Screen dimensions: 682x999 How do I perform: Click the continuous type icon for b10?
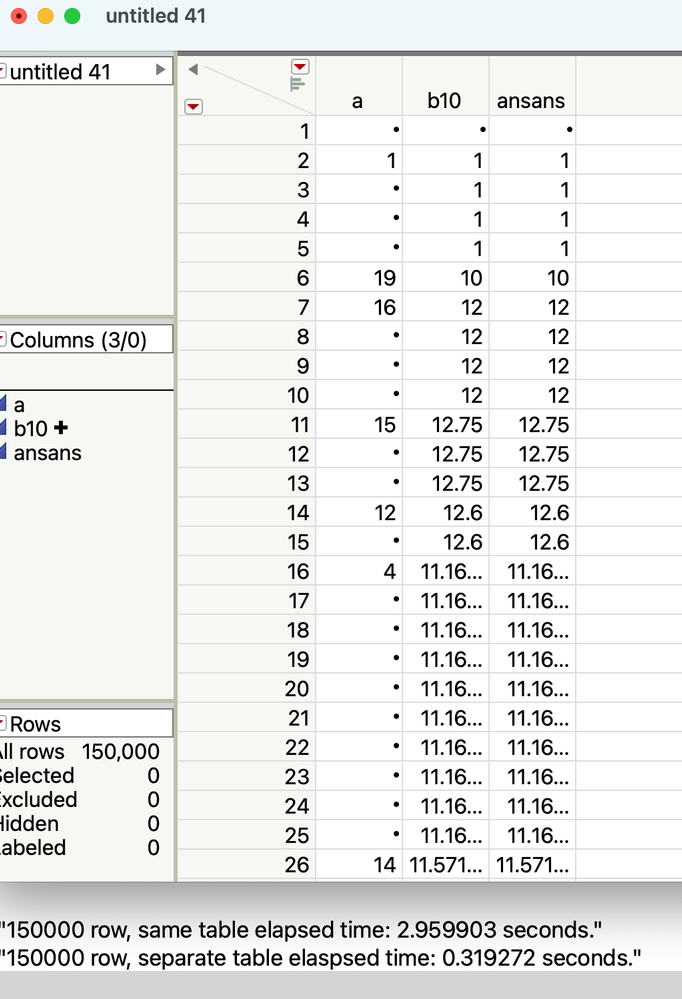[3, 429]
